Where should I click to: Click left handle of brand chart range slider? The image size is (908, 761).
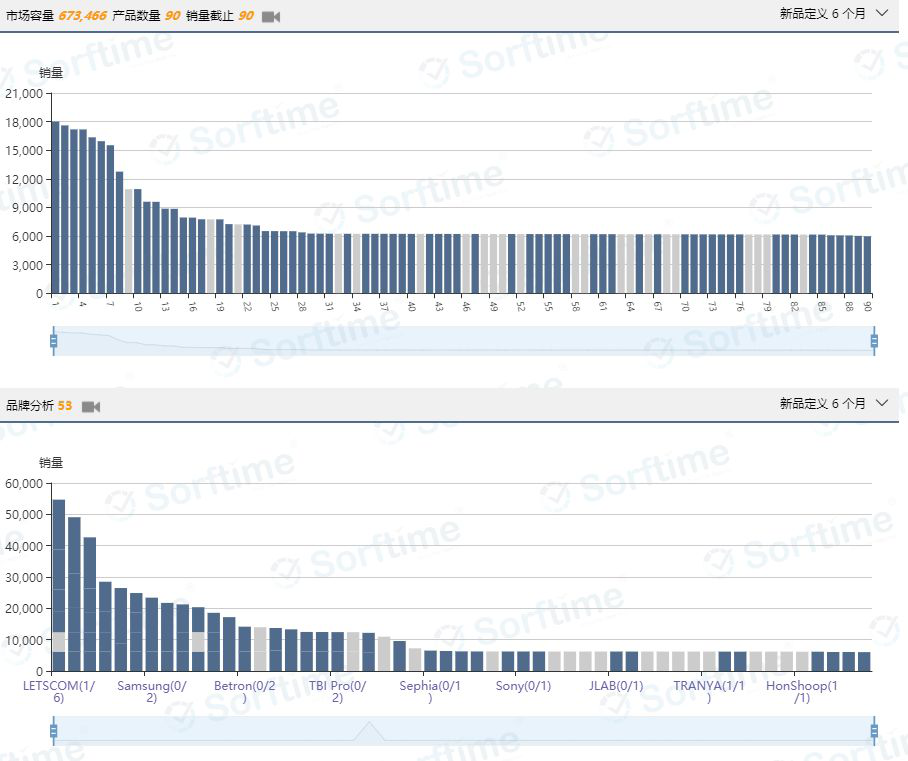tap(54, 732)
